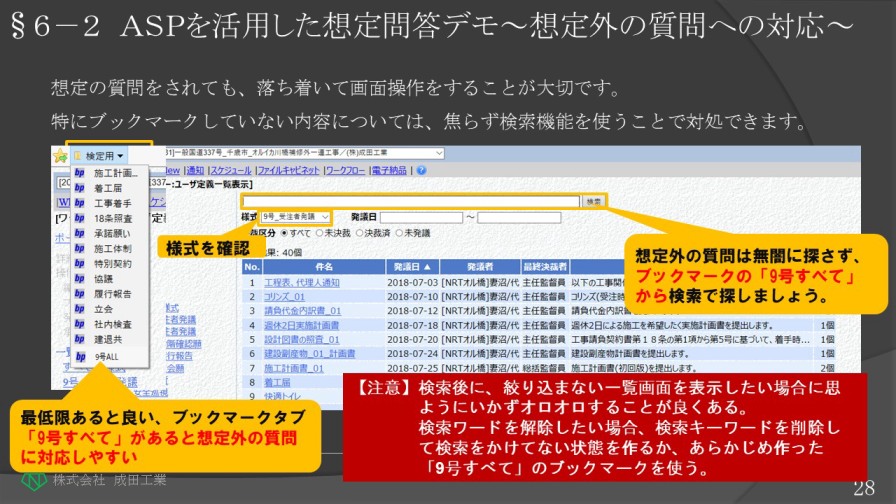The height and width of the screenshot is (504, 896).
Task: Open the 施工計画 bookmark entry
Action: (115, 173)
